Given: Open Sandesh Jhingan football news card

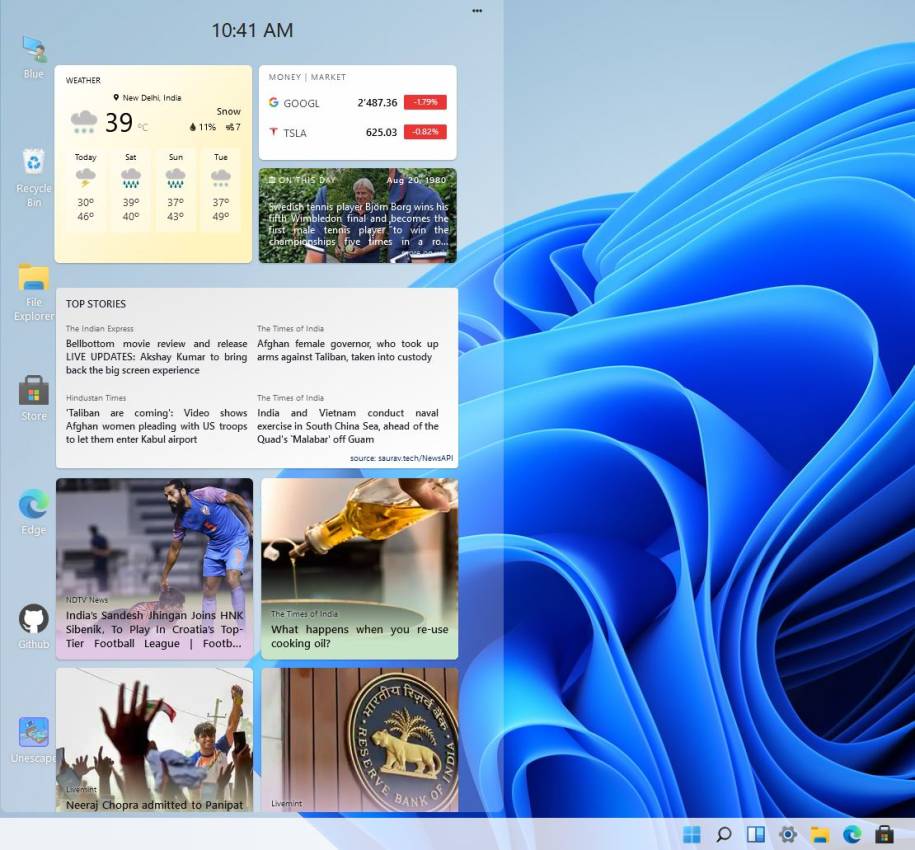Looking at the screenshot, I should point(155,569).
